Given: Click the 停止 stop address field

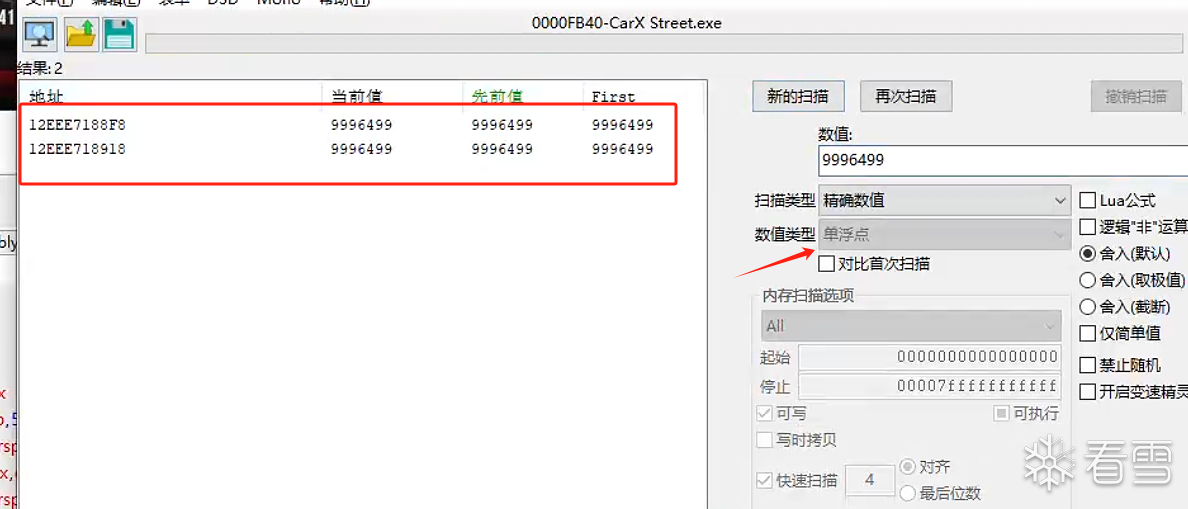Looking at the screenshot, I should point(930,386).
